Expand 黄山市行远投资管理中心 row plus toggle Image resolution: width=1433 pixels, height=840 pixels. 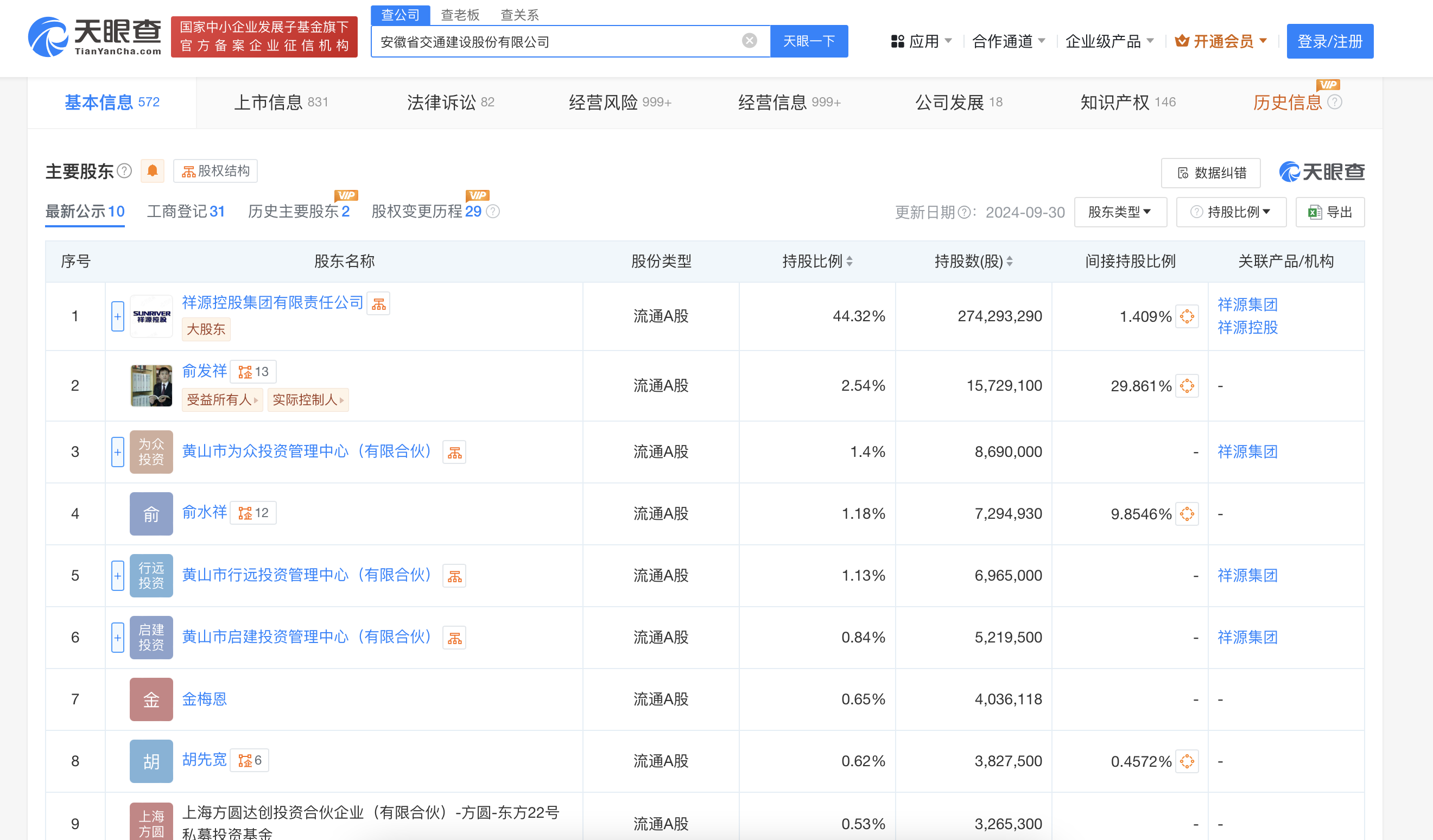pyautogui.click(x=118, y=576)
